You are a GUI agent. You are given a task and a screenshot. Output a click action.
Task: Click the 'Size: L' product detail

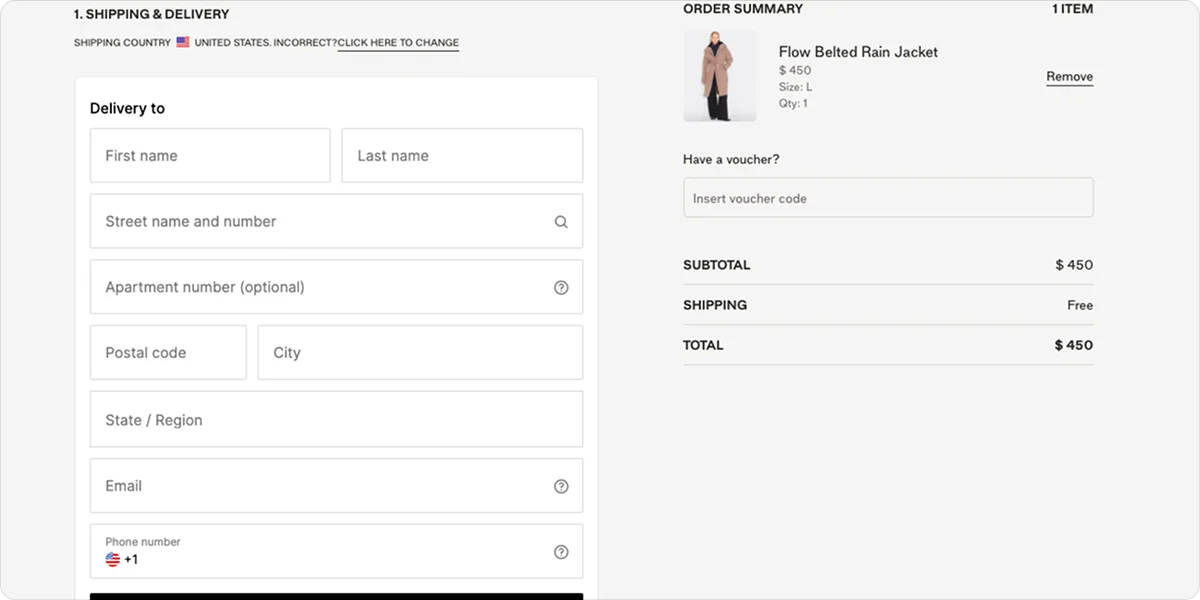(x=796, y=87)
